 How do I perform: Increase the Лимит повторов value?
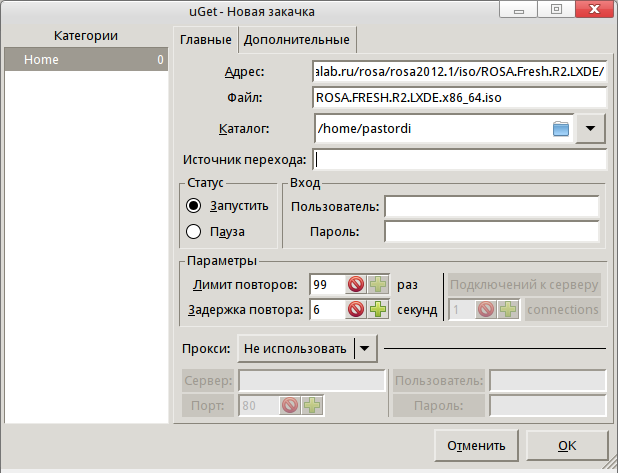pos(377,285)
